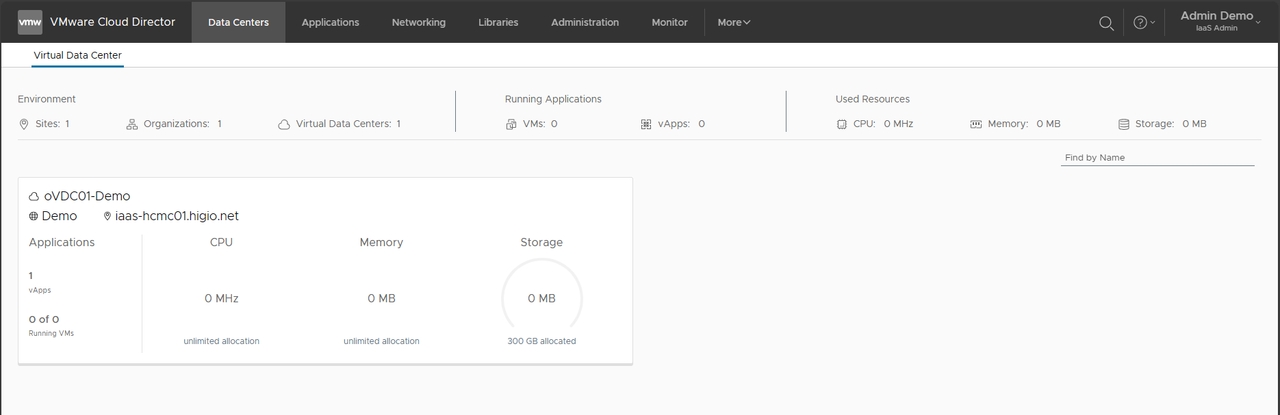This screenshot has width=1280, height=415.
Task: Click the Virtual Data Centers cloud icon
Action: pyautogui.click(x=284, y=124)
